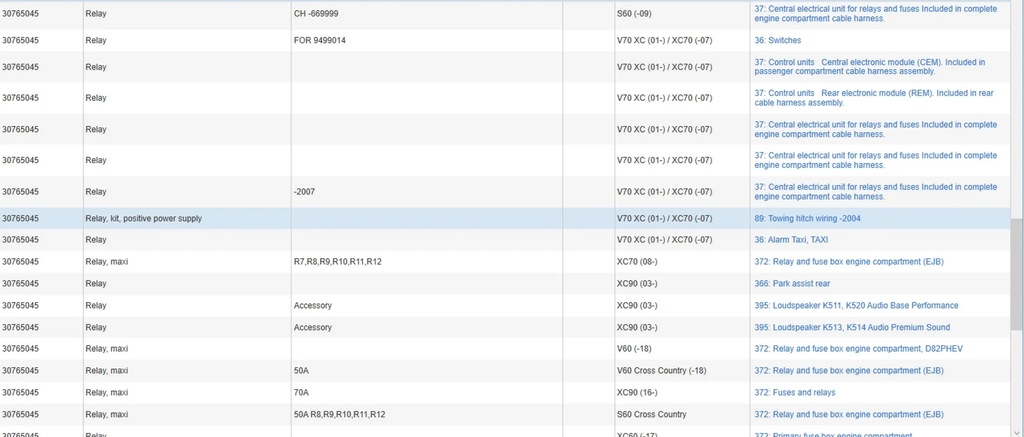Select the 'S60 Cross Country' model cell

682,415
